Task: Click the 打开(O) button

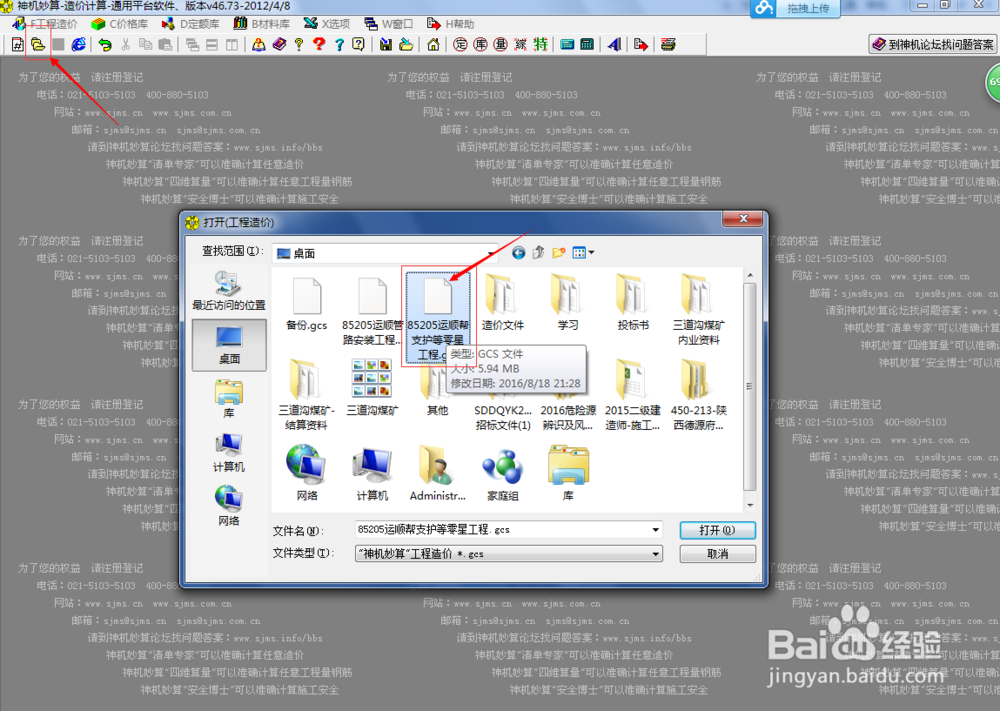Action: [x=717, y=530]
